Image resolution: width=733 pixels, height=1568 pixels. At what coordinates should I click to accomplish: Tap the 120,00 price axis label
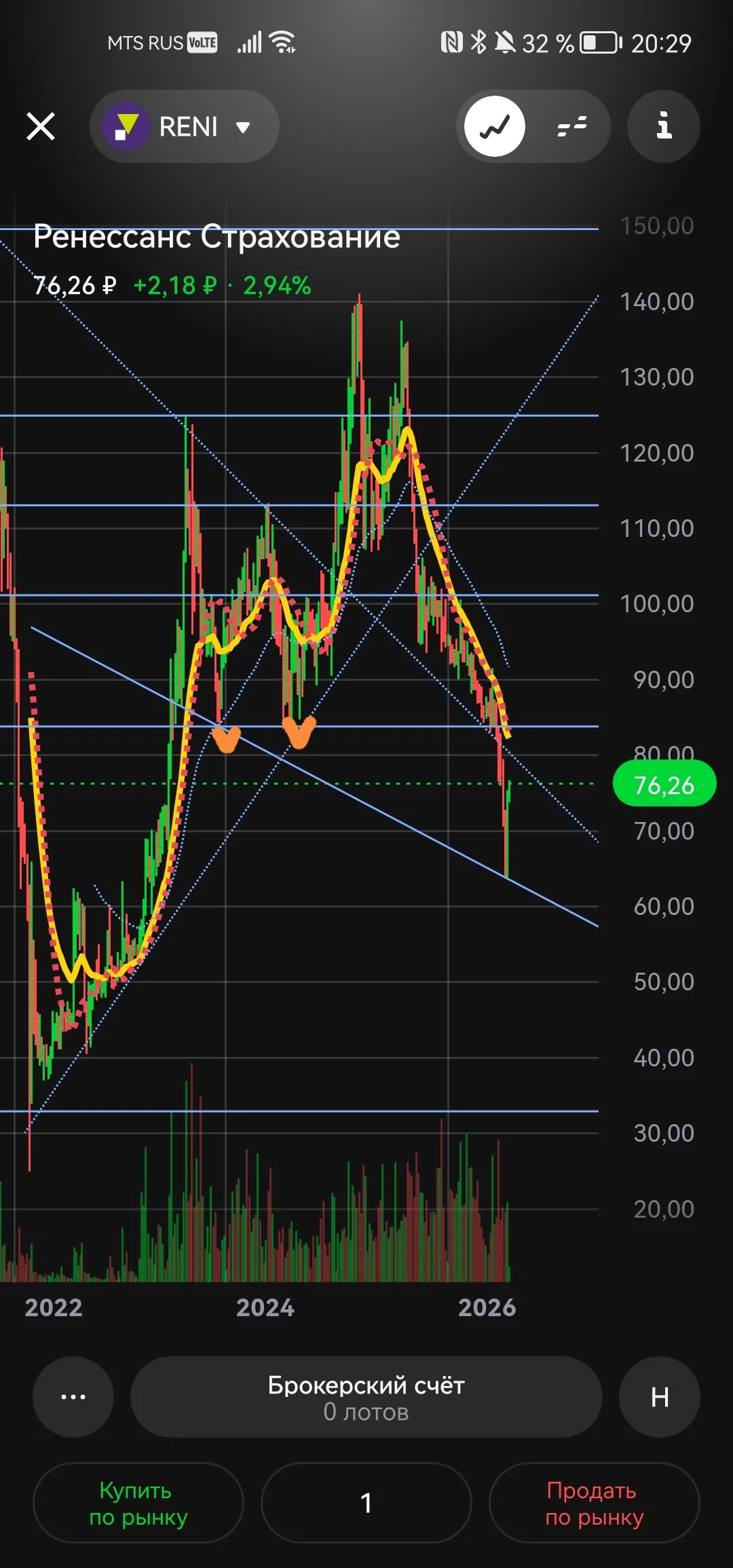tap(657, 453)
